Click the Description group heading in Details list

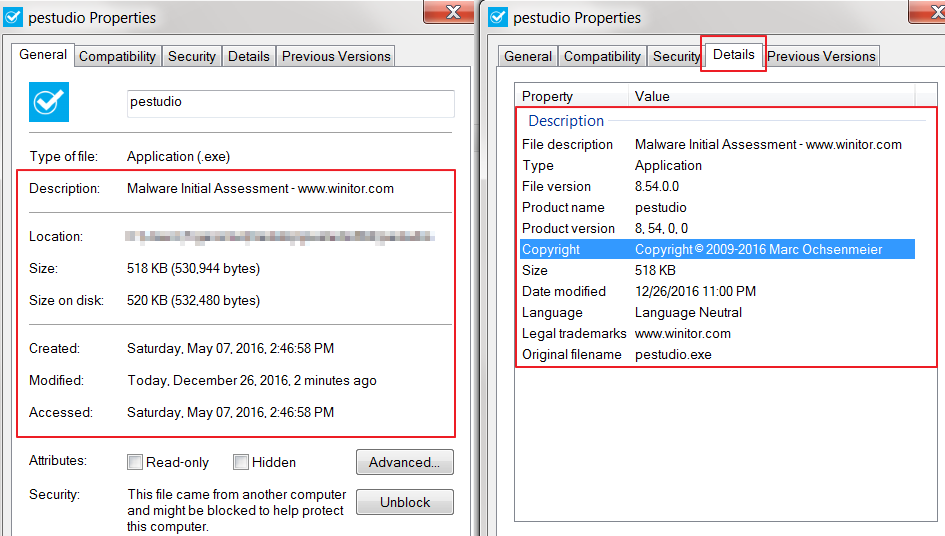(x=566, y=121)
